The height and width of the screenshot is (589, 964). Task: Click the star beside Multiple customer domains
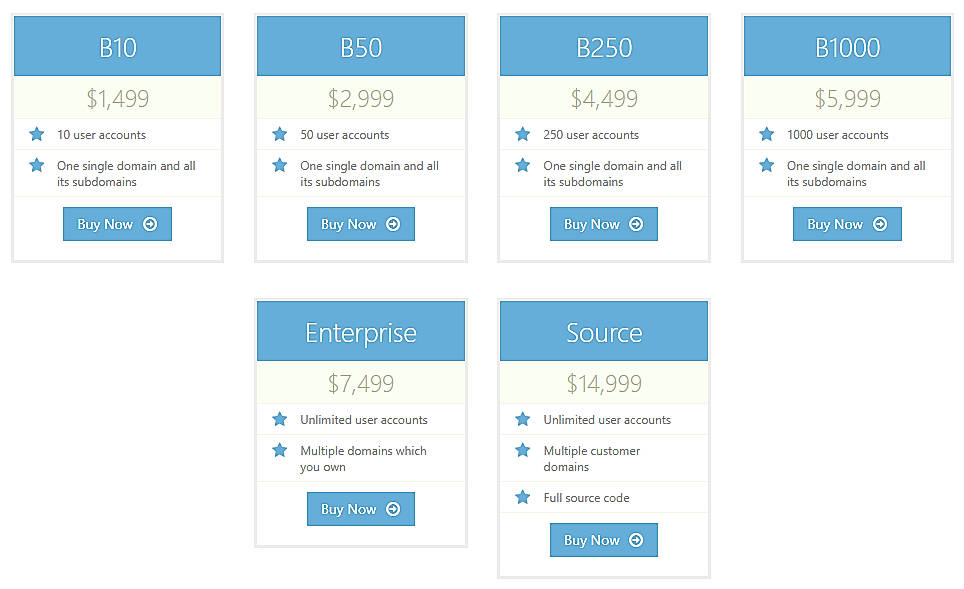pyautogui.click(x=523, y=452)
